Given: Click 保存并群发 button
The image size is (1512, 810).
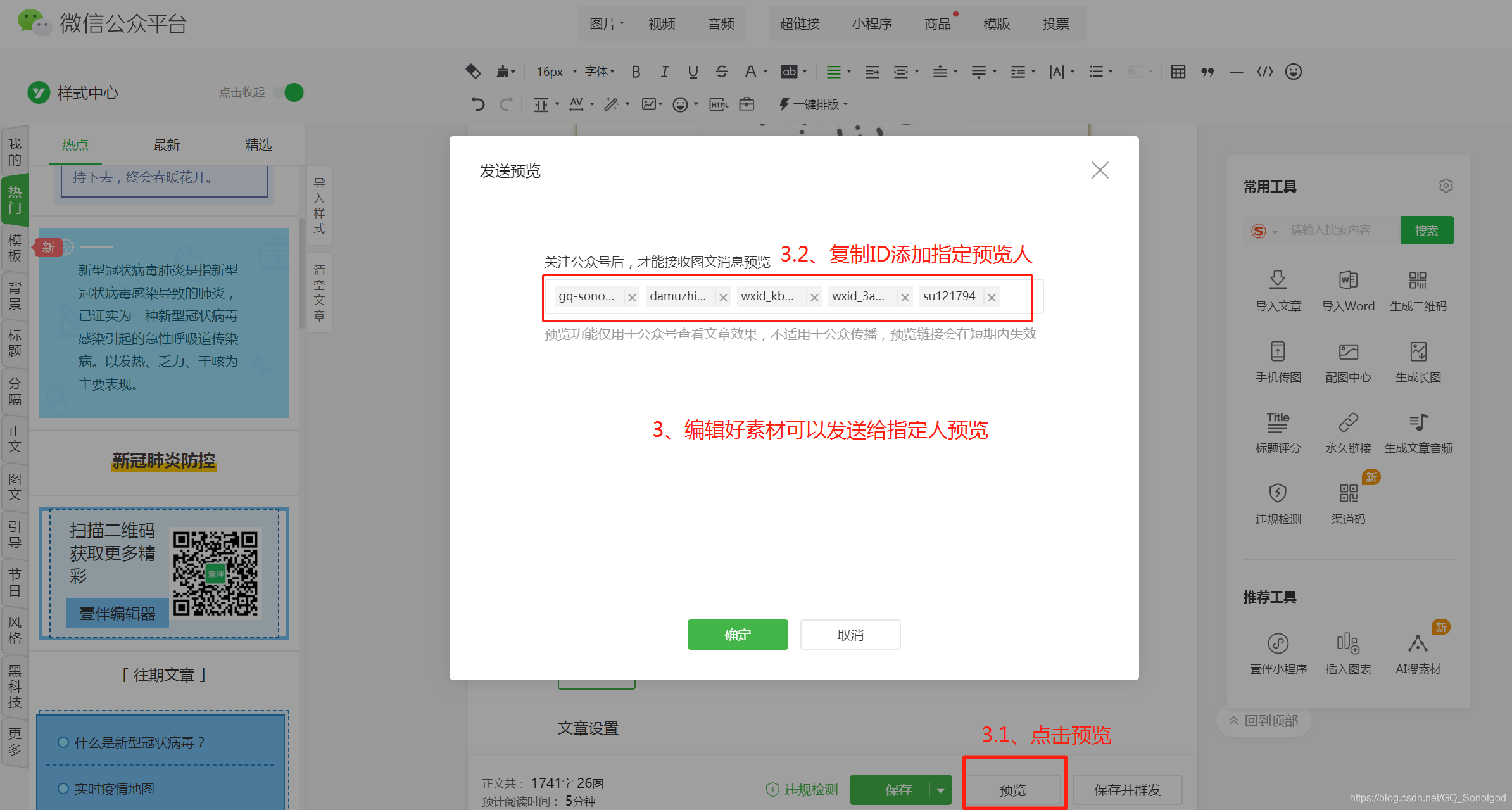Looking at the screenshot, I should pos(1127,790).
